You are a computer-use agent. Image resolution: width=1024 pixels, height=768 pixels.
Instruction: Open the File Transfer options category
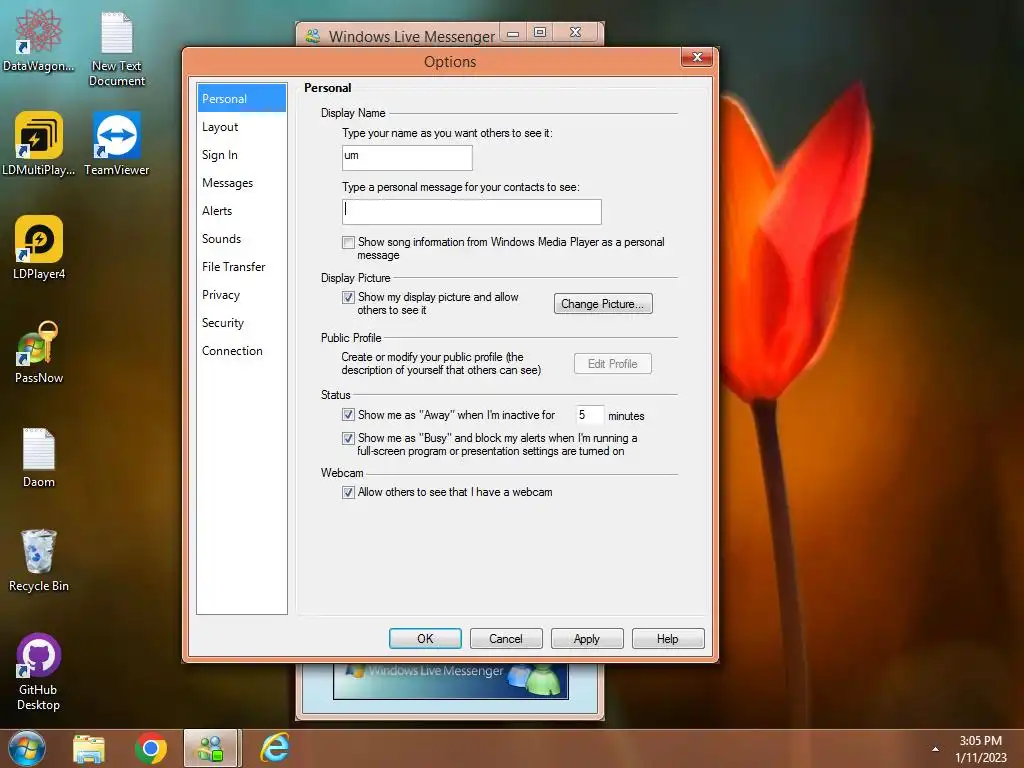tap(242, 266)
